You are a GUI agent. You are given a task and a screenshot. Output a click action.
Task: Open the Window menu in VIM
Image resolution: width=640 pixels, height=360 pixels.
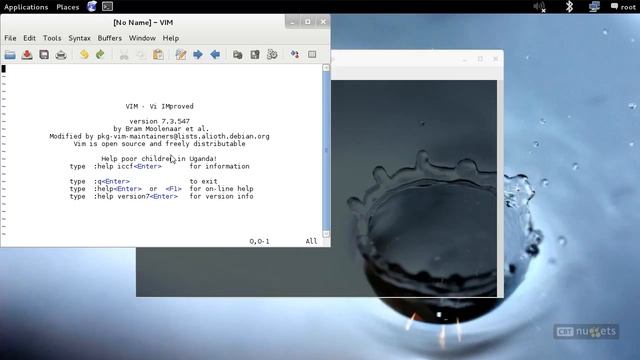click(x=142, y=38)
